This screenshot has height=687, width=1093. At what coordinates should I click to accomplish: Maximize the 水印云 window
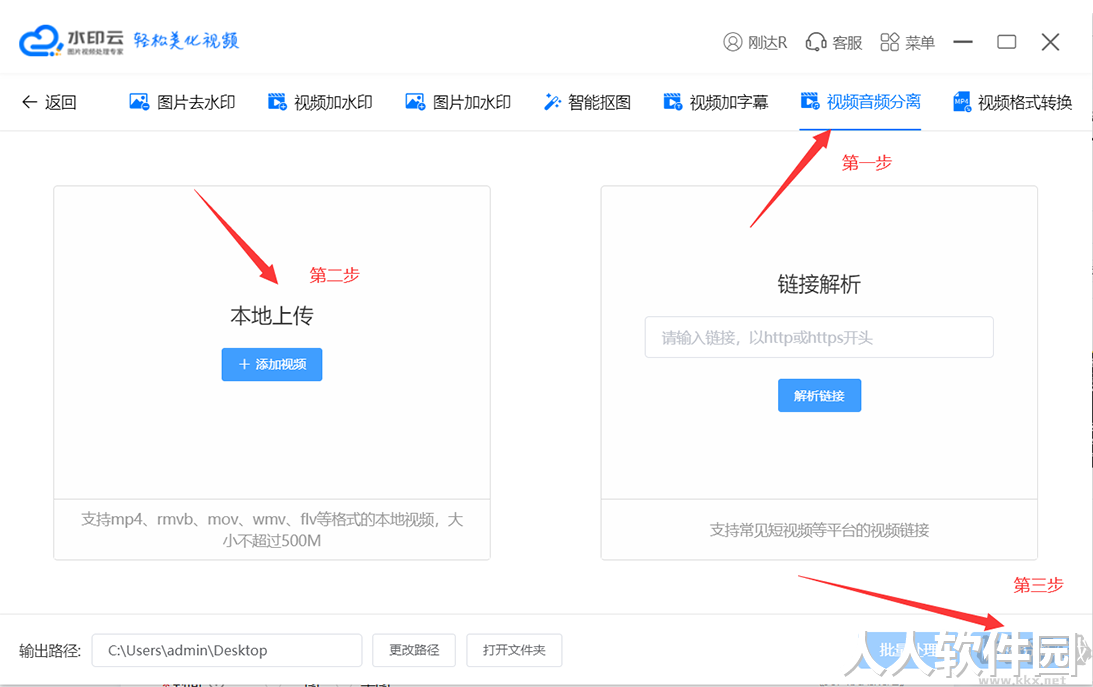point(1007,42)
